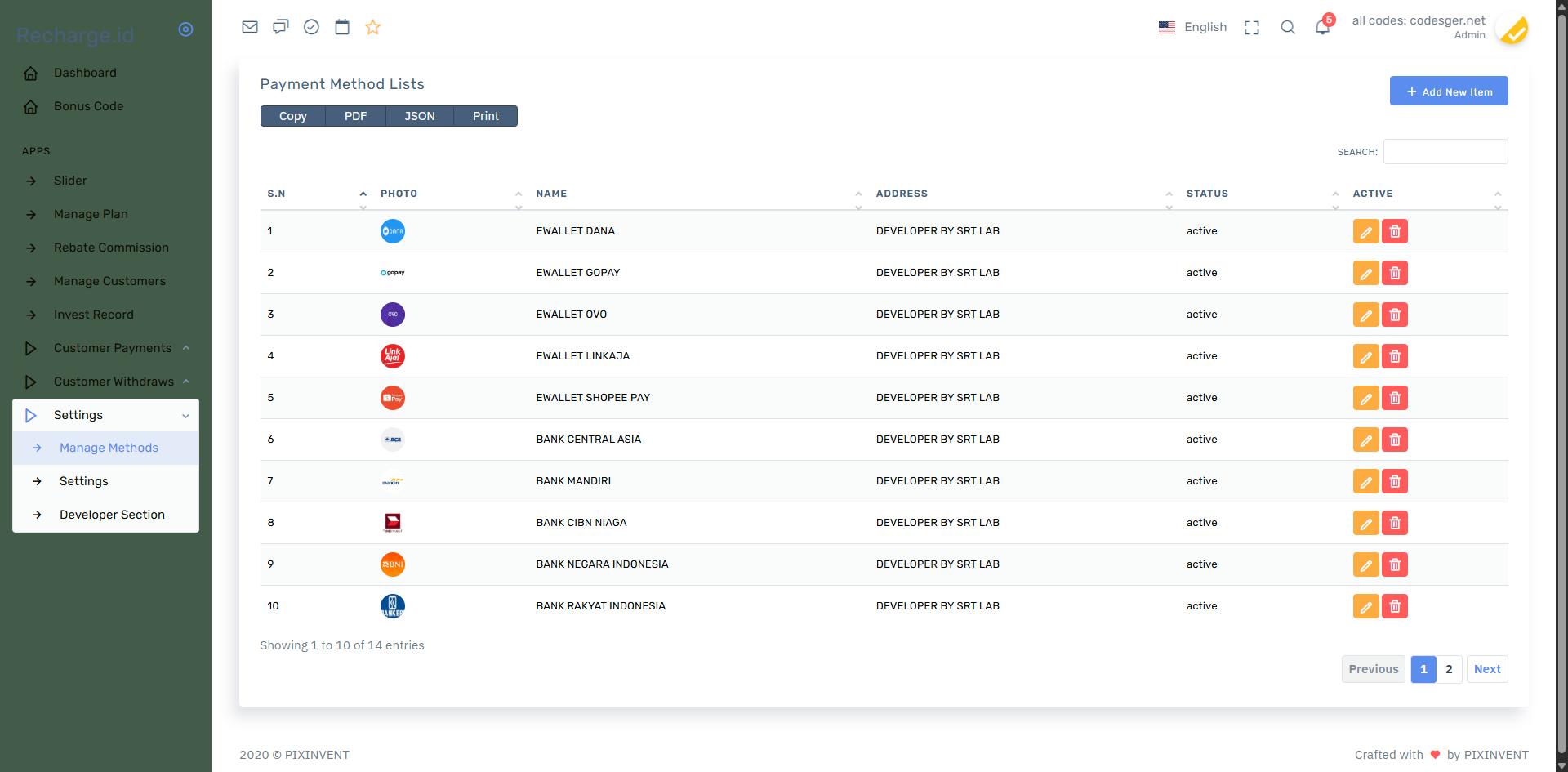The width and height of the screenshot is (1568, 772).
Task: Open the search magnifier icon
Action: tap(1288, 27)
